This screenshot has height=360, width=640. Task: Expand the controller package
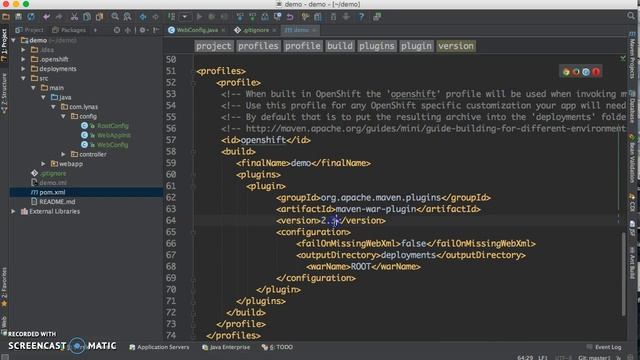63,154
